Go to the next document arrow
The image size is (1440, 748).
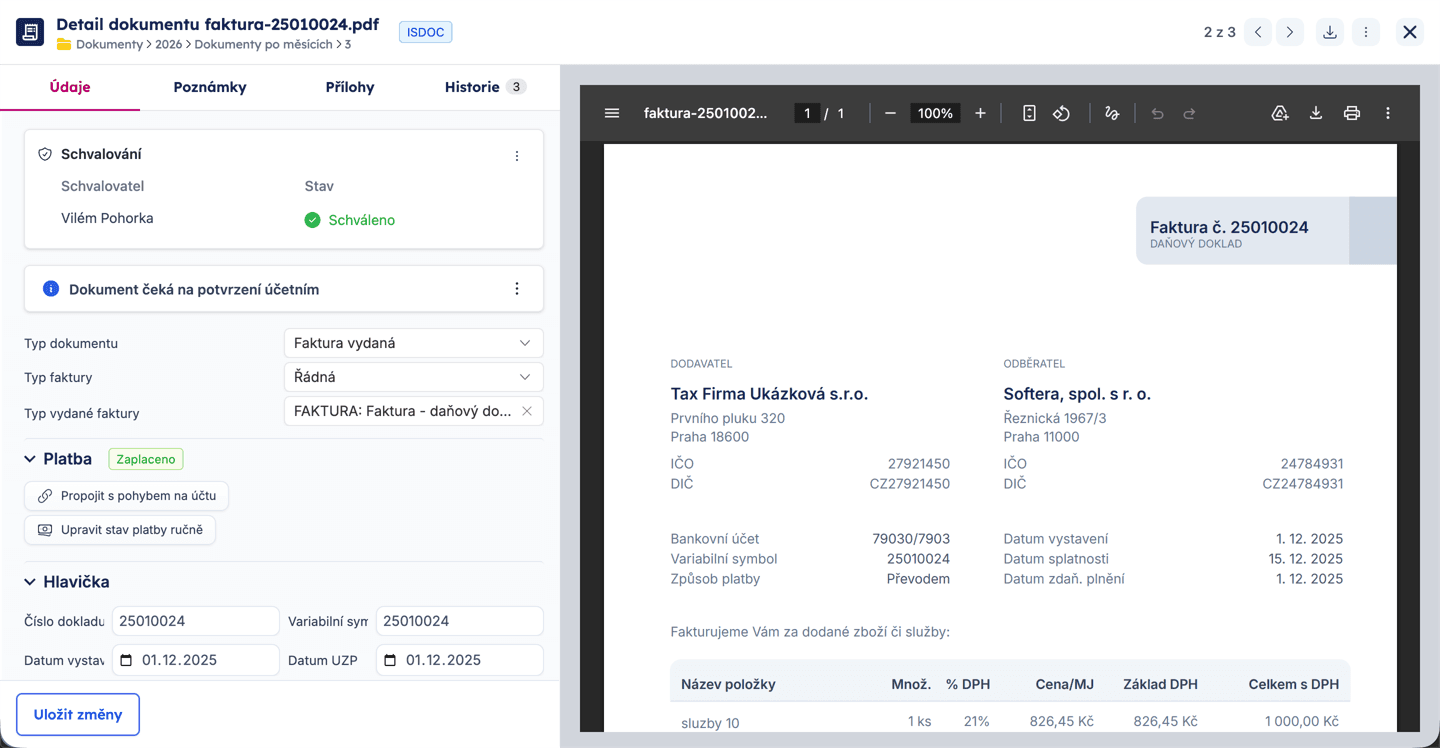[1290, 33]
